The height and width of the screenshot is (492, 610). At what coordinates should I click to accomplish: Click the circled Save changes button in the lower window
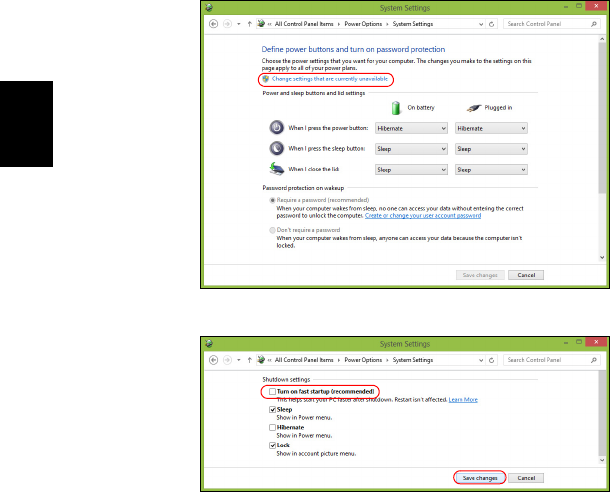coord(480,478)
